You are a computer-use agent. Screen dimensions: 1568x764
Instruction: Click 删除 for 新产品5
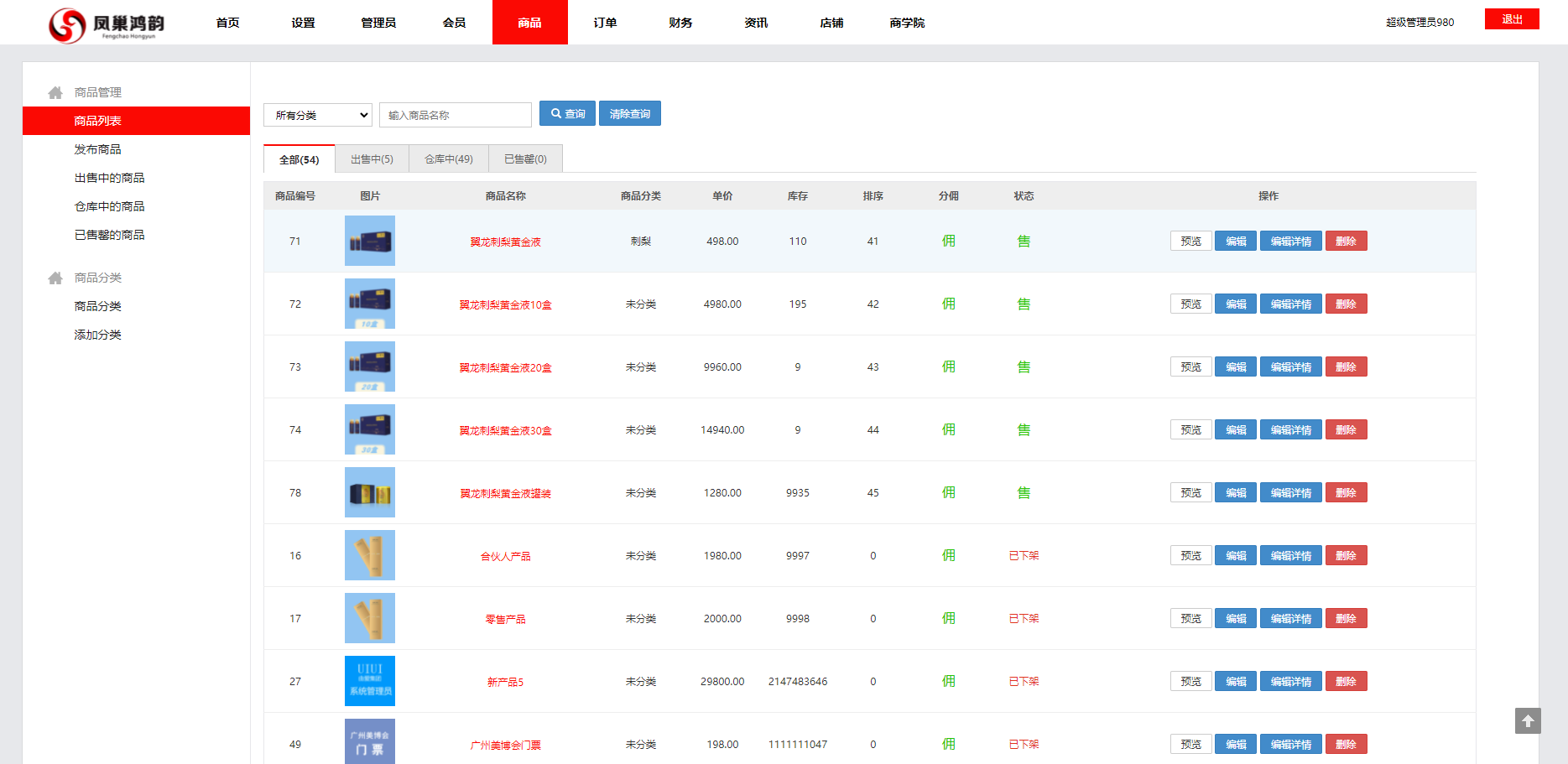click(x=1346, y=681)
